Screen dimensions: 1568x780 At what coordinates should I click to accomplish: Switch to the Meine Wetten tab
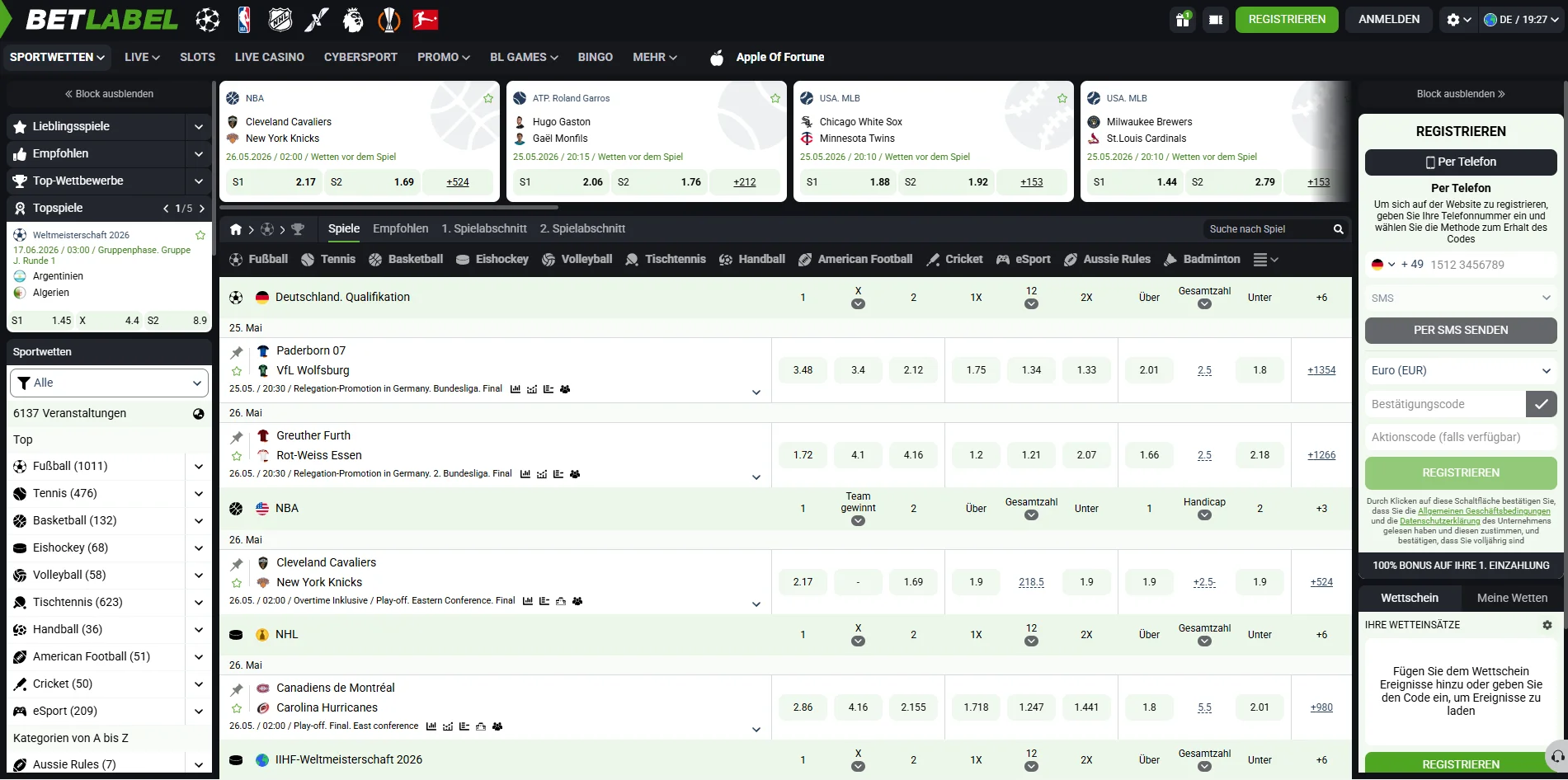click(x=1512, y=599)
